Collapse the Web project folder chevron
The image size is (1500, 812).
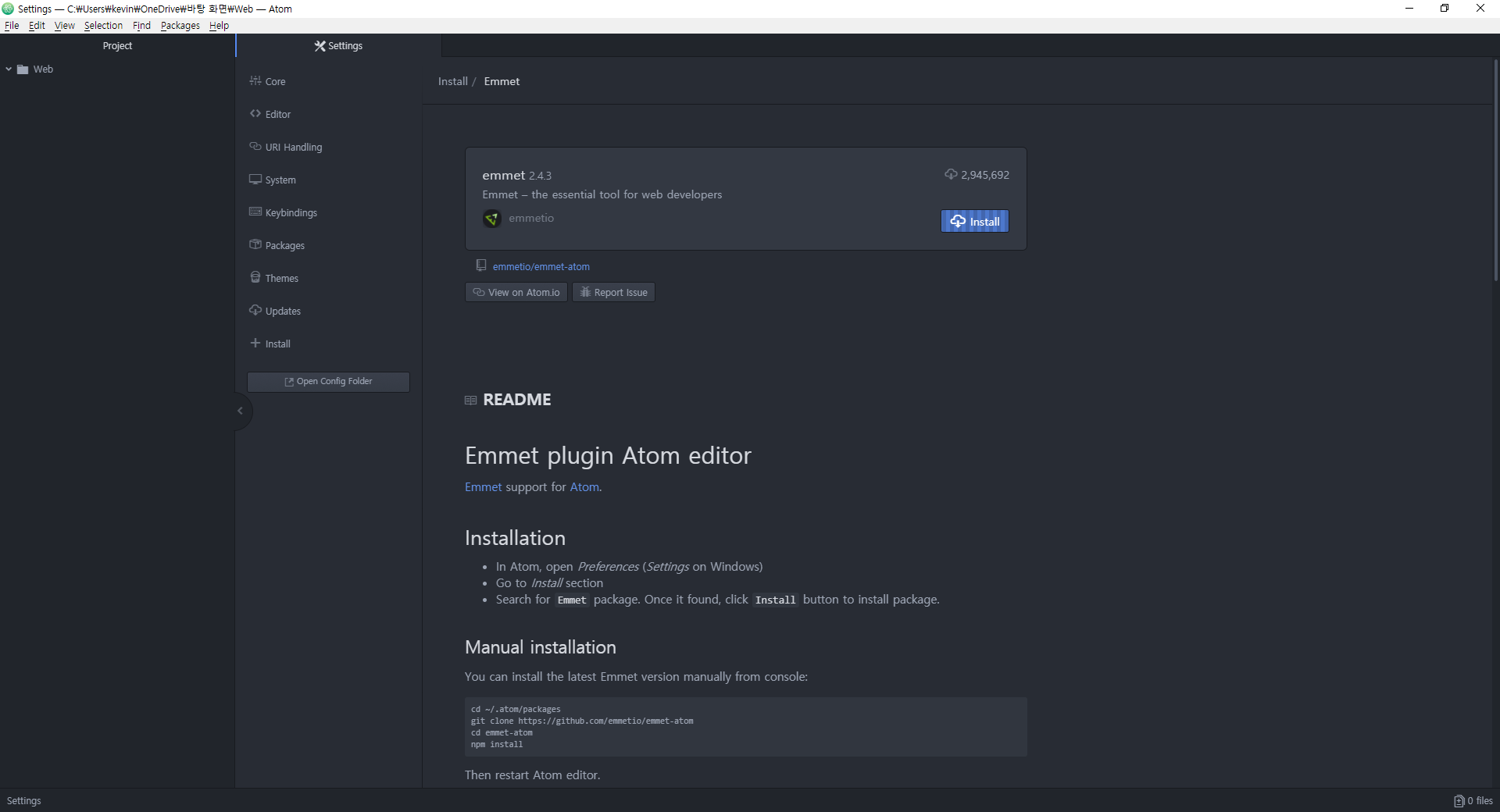9,69
